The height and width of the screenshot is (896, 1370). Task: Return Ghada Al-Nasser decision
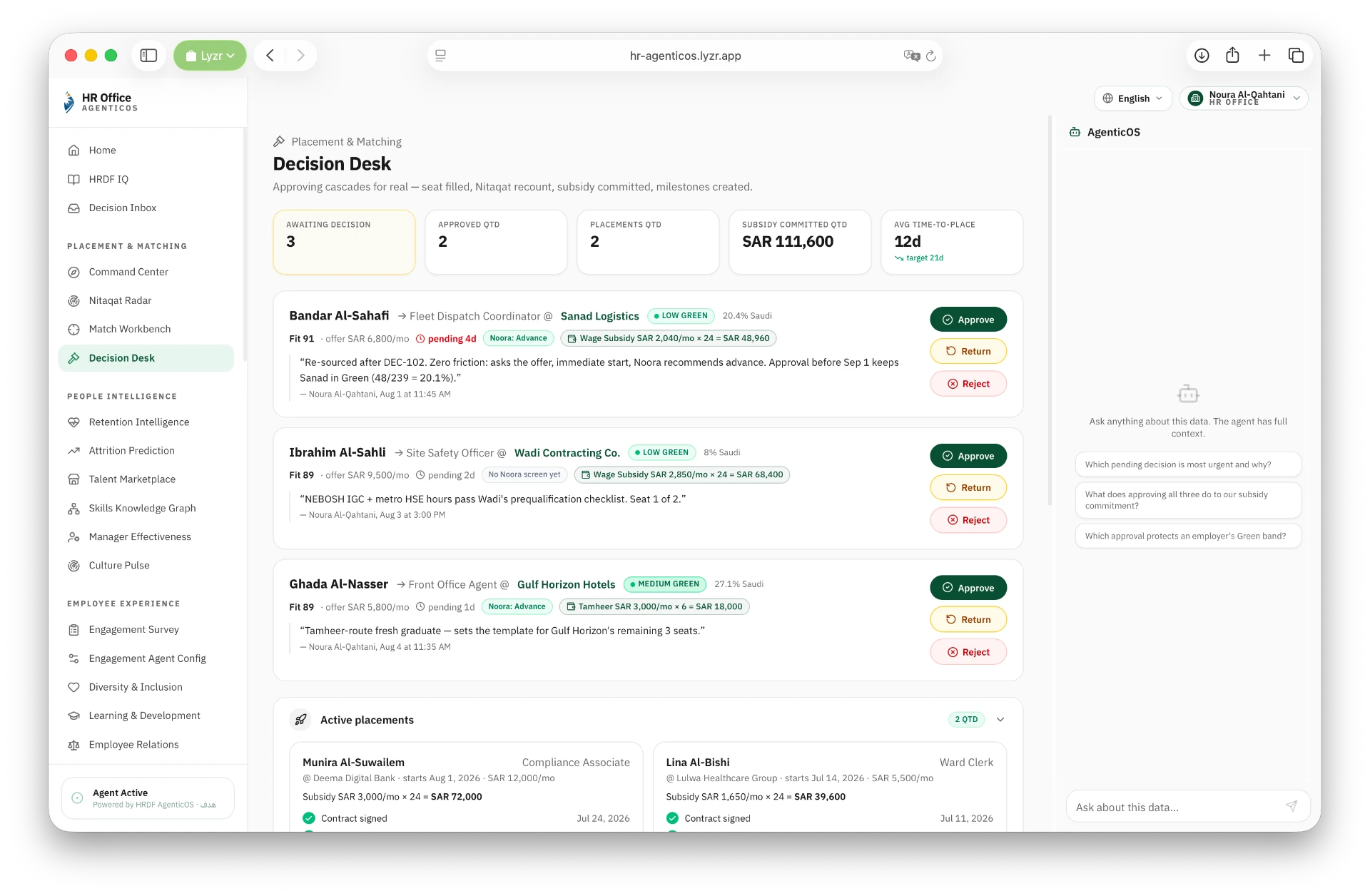tap(968, 619)
